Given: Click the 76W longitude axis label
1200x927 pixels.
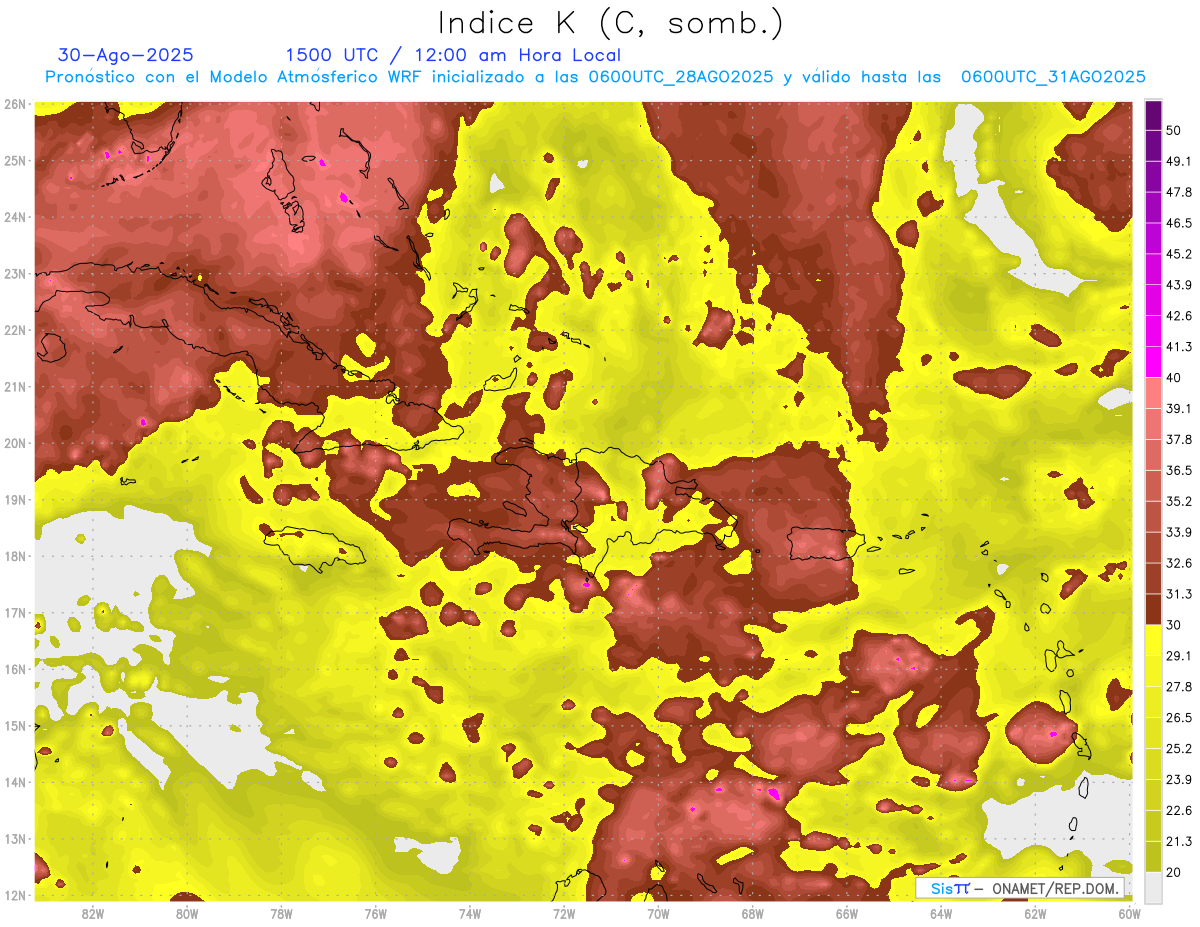Looking at the screenshot, I should [x=375, y=914].
